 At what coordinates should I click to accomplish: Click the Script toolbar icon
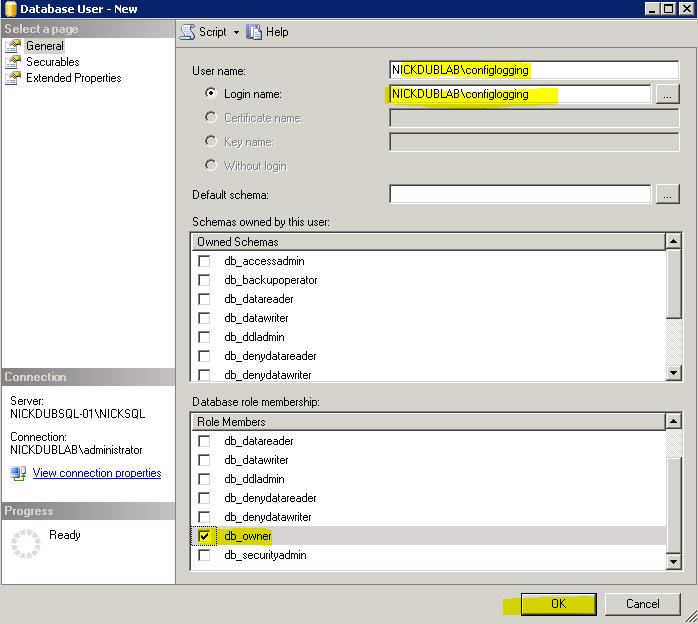[187, 31]
